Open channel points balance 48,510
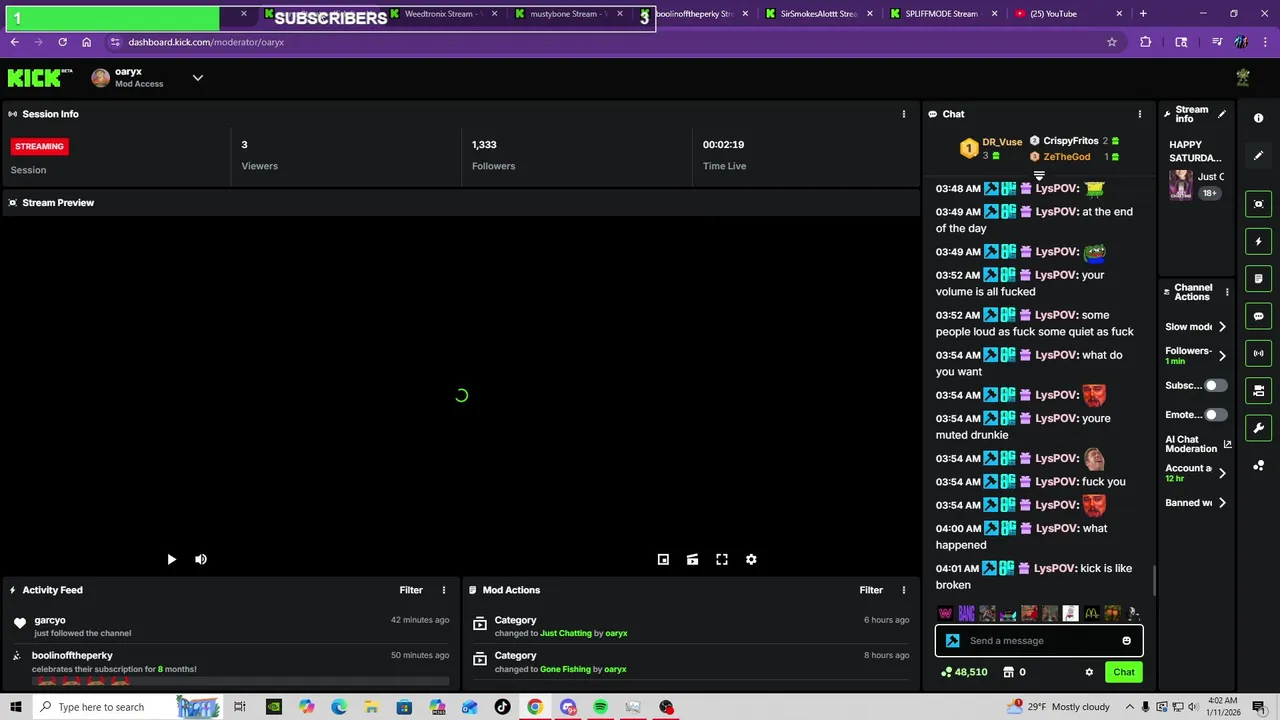The height and width of the screenshot is (720, 1280). click(x=965, y=672)
